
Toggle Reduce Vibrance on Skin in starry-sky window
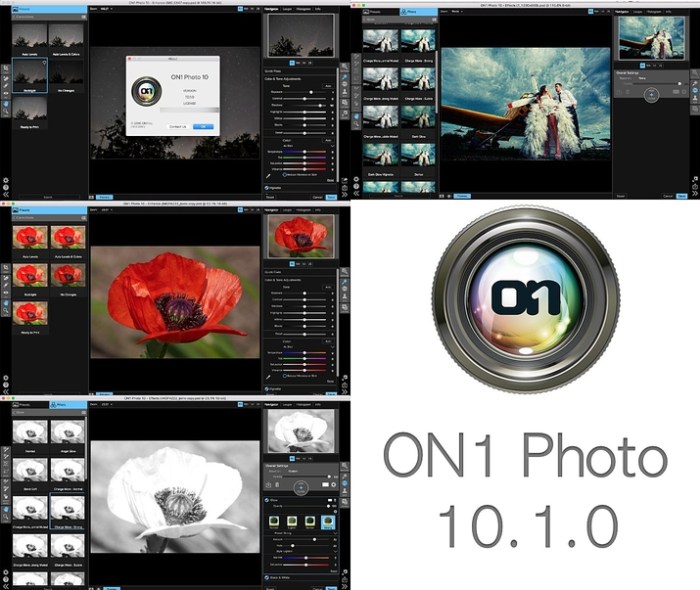pos(285,175)
